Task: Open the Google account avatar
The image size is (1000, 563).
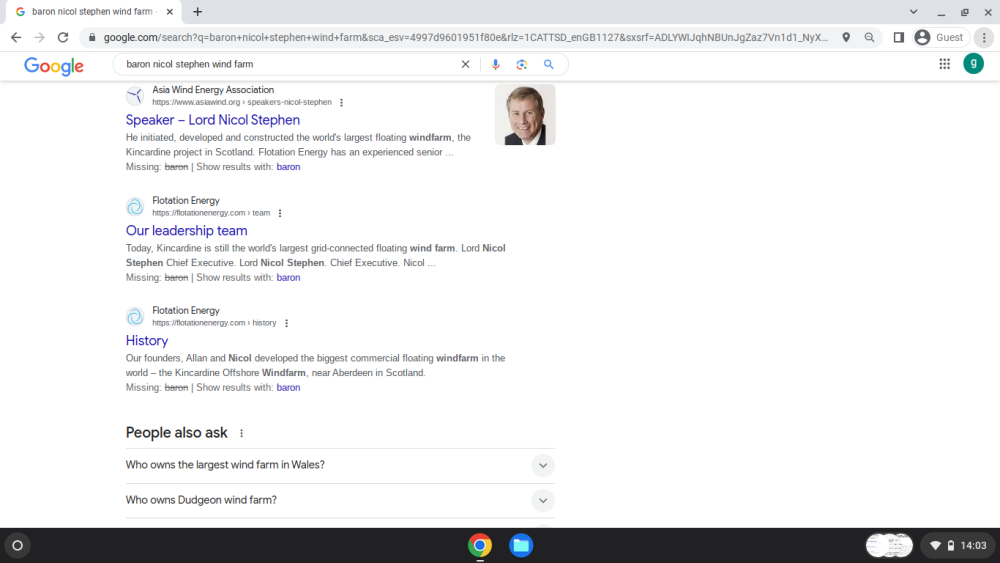Action: 973,64
